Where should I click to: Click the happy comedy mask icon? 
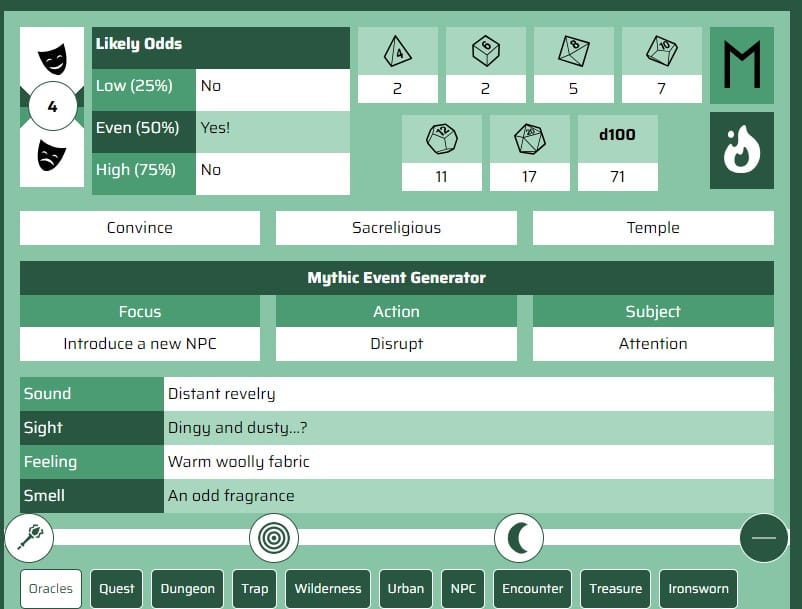point(53,58)
